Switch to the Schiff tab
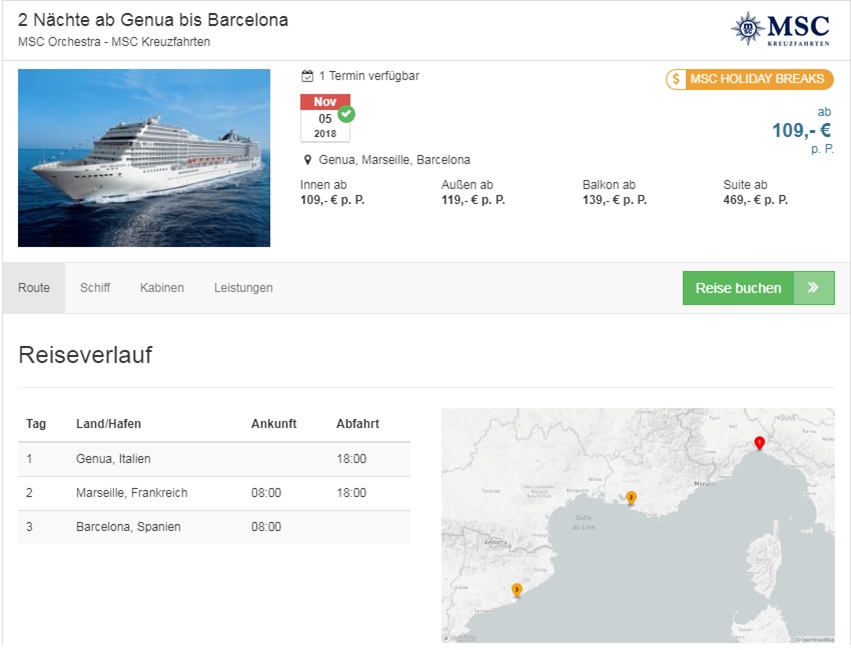Image resolution: width=851 pixels, height=650 pixels. [95, 288]
